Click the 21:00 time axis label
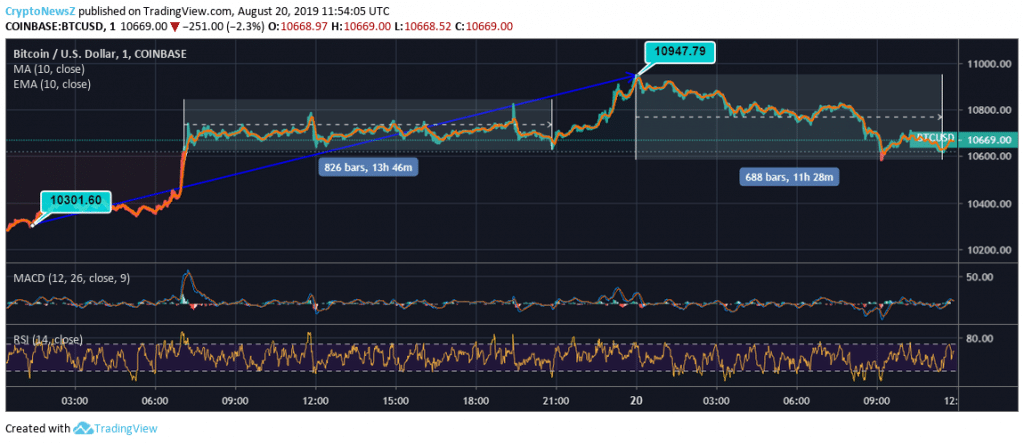The width and height of the screenshot is (1024, 444). coord(556,400)
